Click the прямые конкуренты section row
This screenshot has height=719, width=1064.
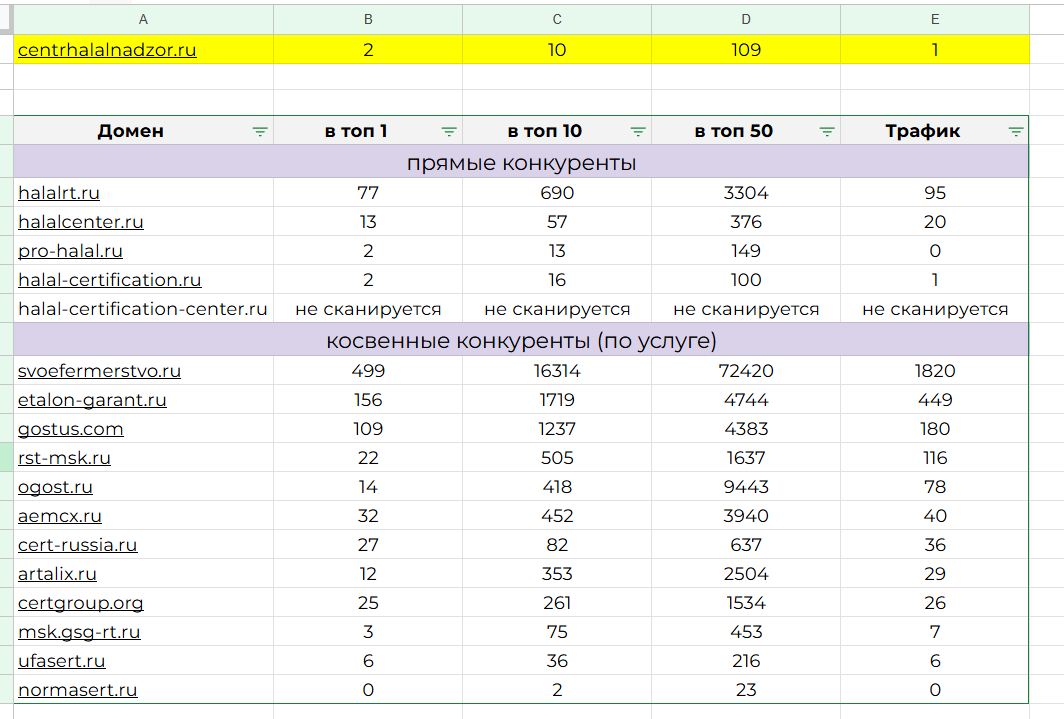point(521,163)
